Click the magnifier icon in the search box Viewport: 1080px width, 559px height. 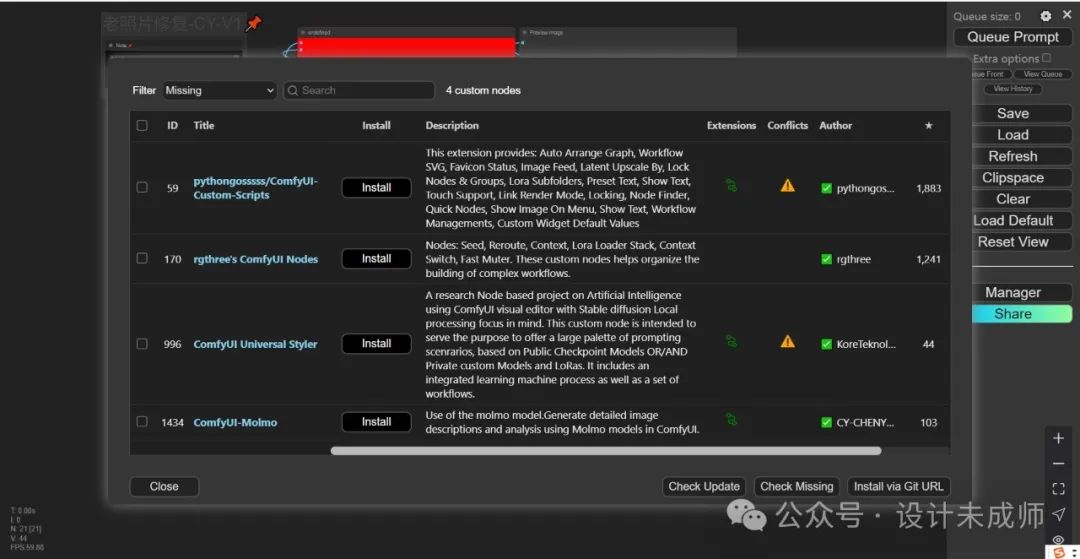293,90
